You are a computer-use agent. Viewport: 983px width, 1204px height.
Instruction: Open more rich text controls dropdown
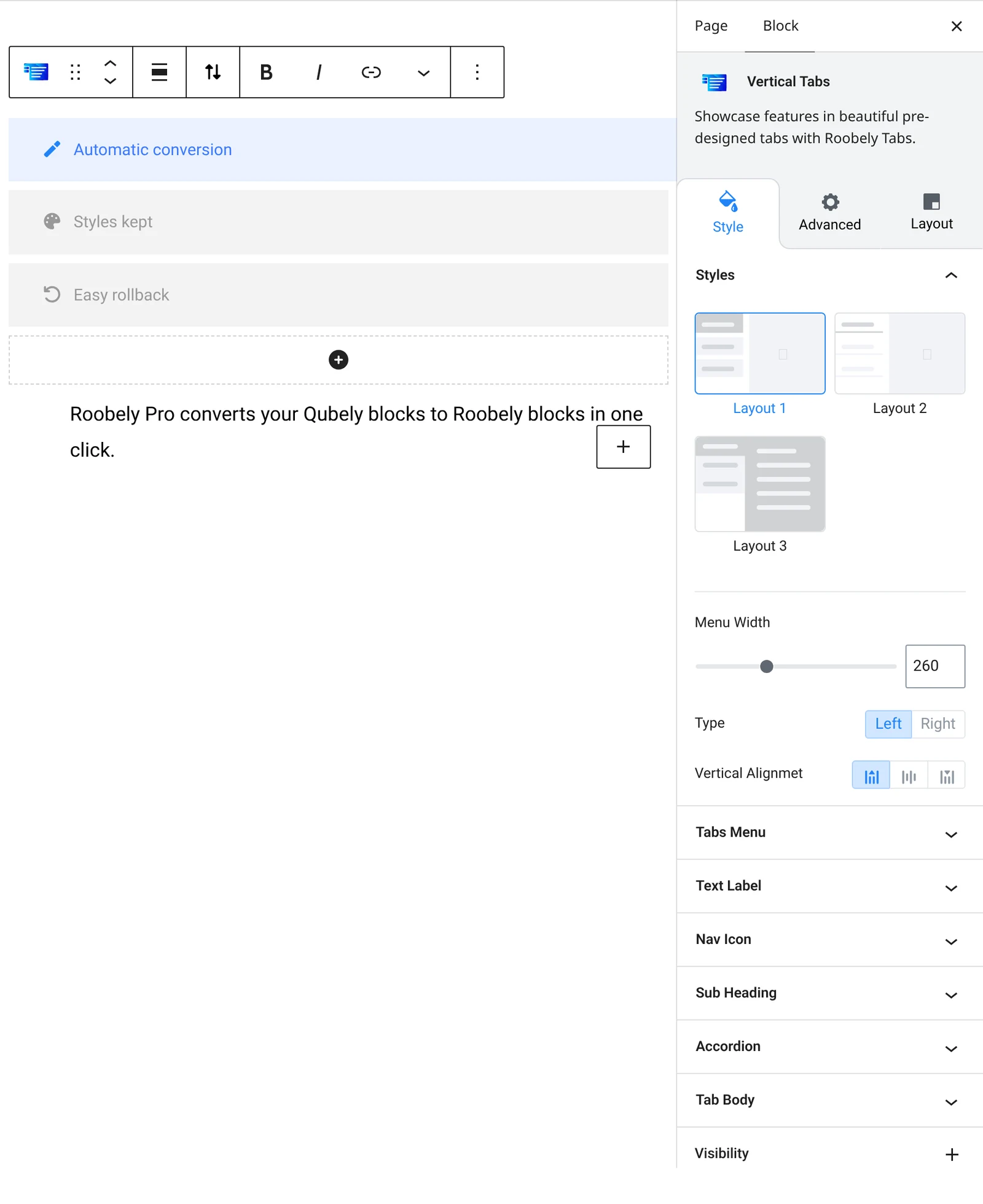pos(423,73)
